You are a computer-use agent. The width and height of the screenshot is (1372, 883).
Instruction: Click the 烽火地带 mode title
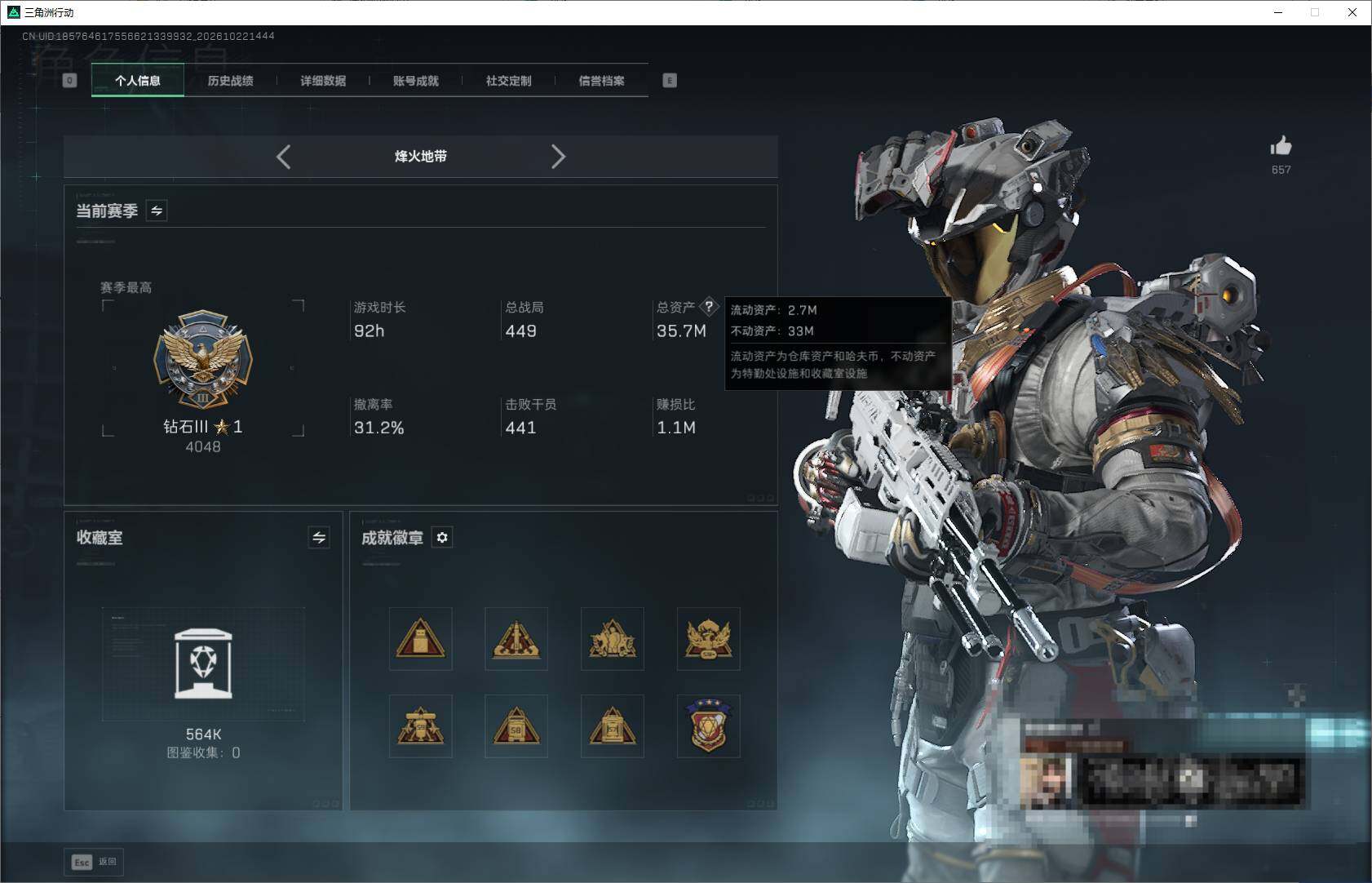[x=421, y=156]
